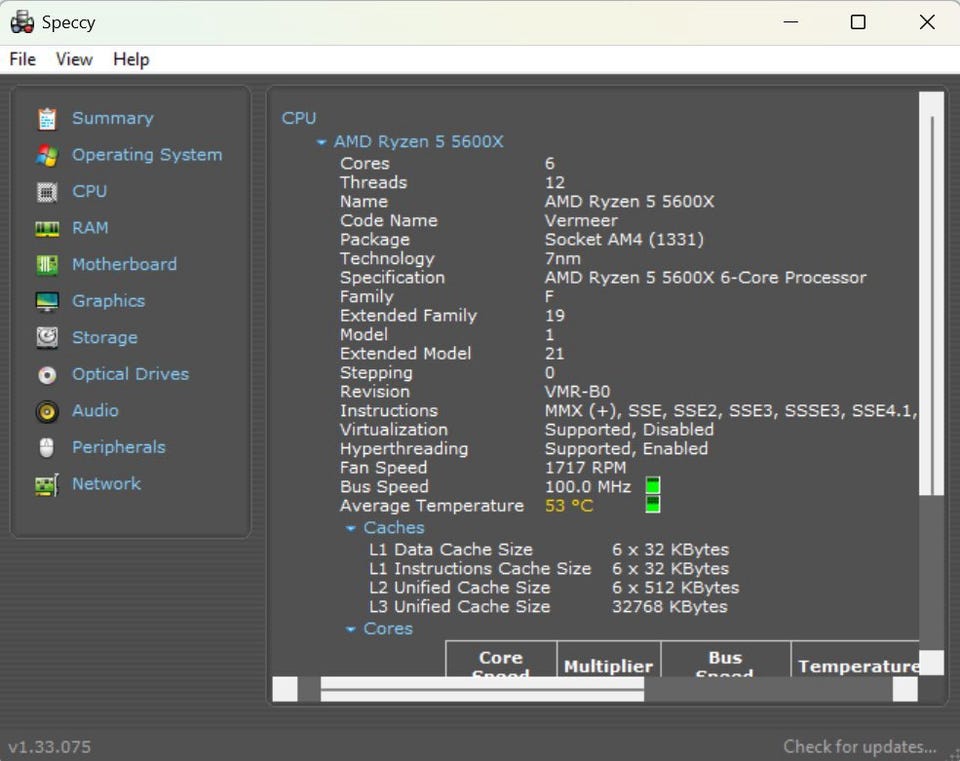This screenshot has height=761, width=960.
Task: Select the Operating System Windows flag icon
Action: coord(47,156)
